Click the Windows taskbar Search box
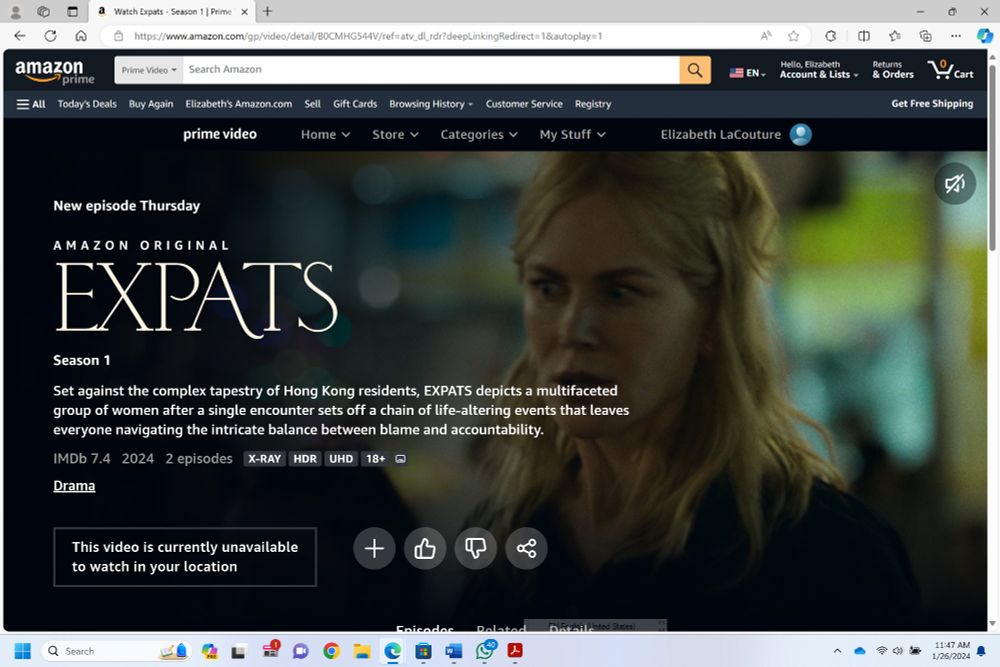Image resolution: width=1000 pixels, height=667 pixels. coord(115,651)
